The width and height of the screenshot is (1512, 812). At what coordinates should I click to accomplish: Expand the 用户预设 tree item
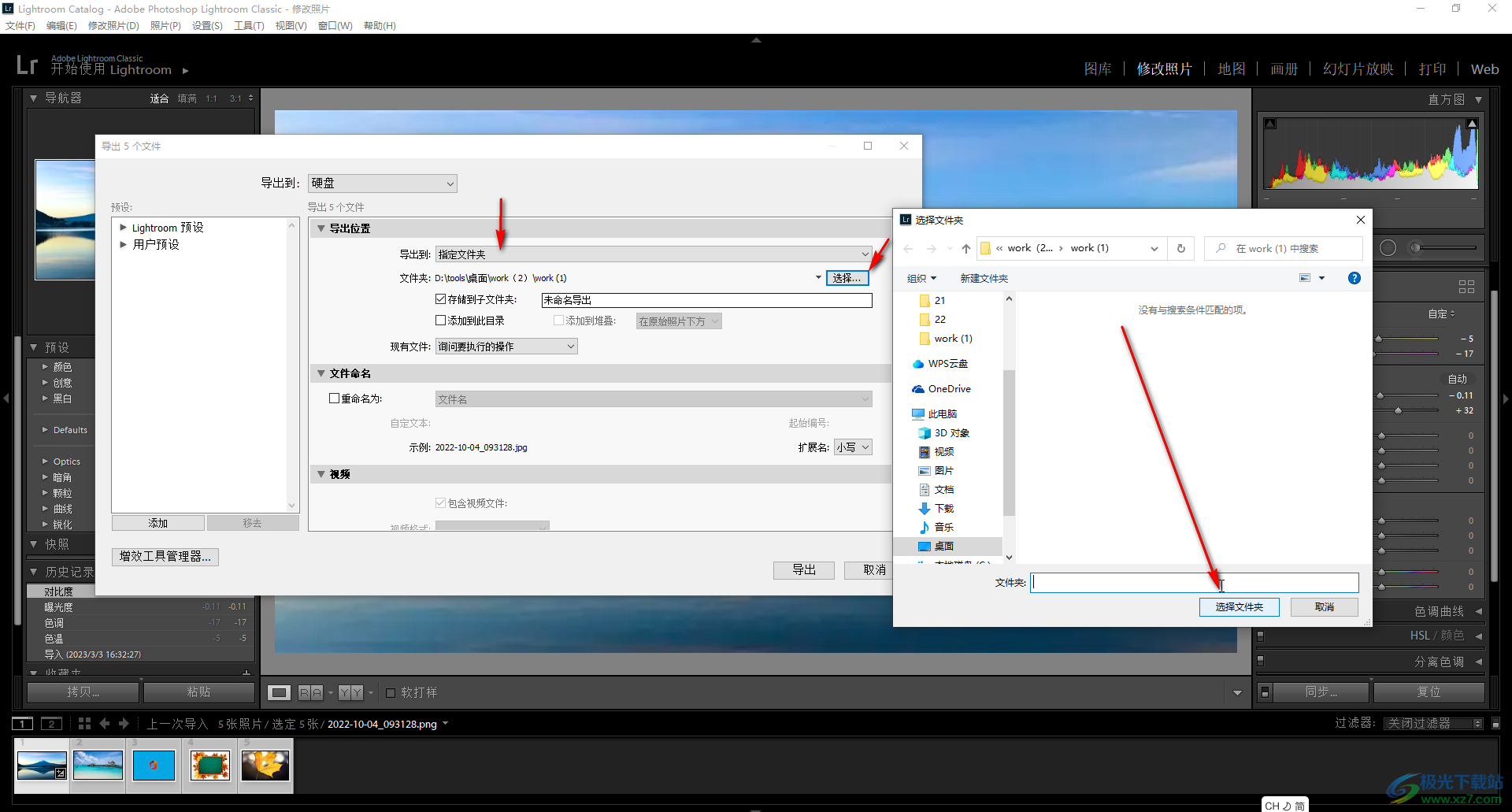click(x=123, y=244)
